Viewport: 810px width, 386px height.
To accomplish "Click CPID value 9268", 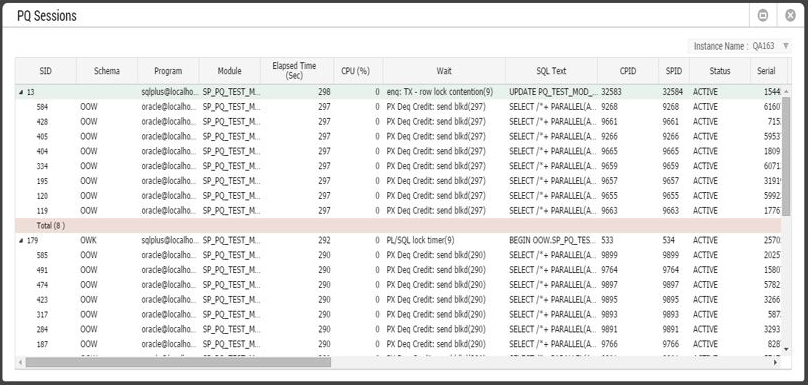I will 609,107.
